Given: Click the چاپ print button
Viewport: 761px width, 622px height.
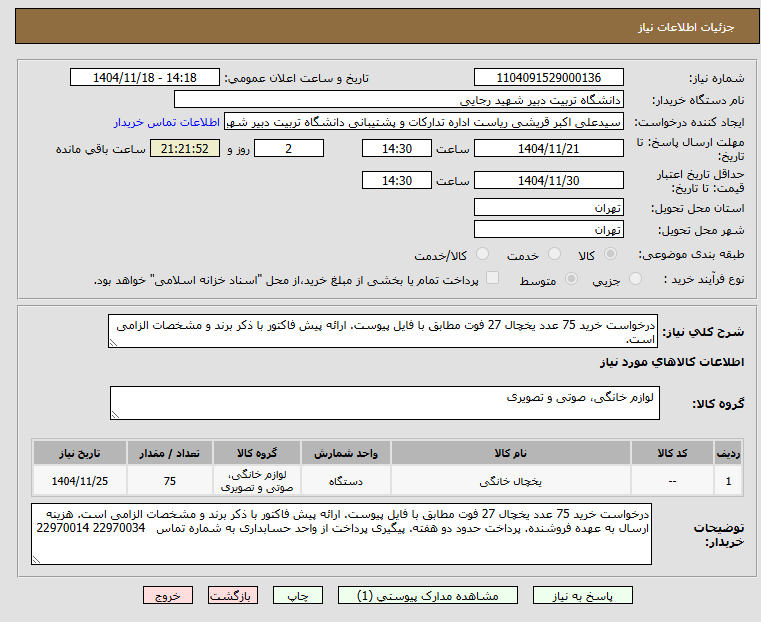Looking at the screenshot, I should click(298, 595).
